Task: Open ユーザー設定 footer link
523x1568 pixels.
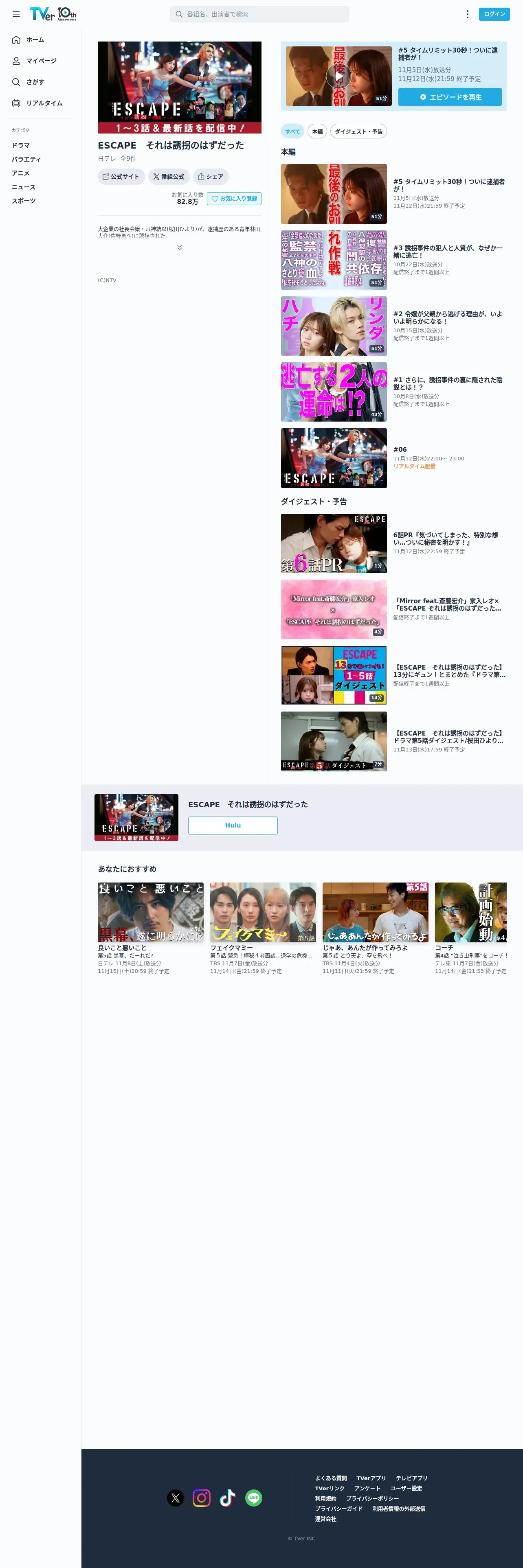Action: click(406, 1488)
